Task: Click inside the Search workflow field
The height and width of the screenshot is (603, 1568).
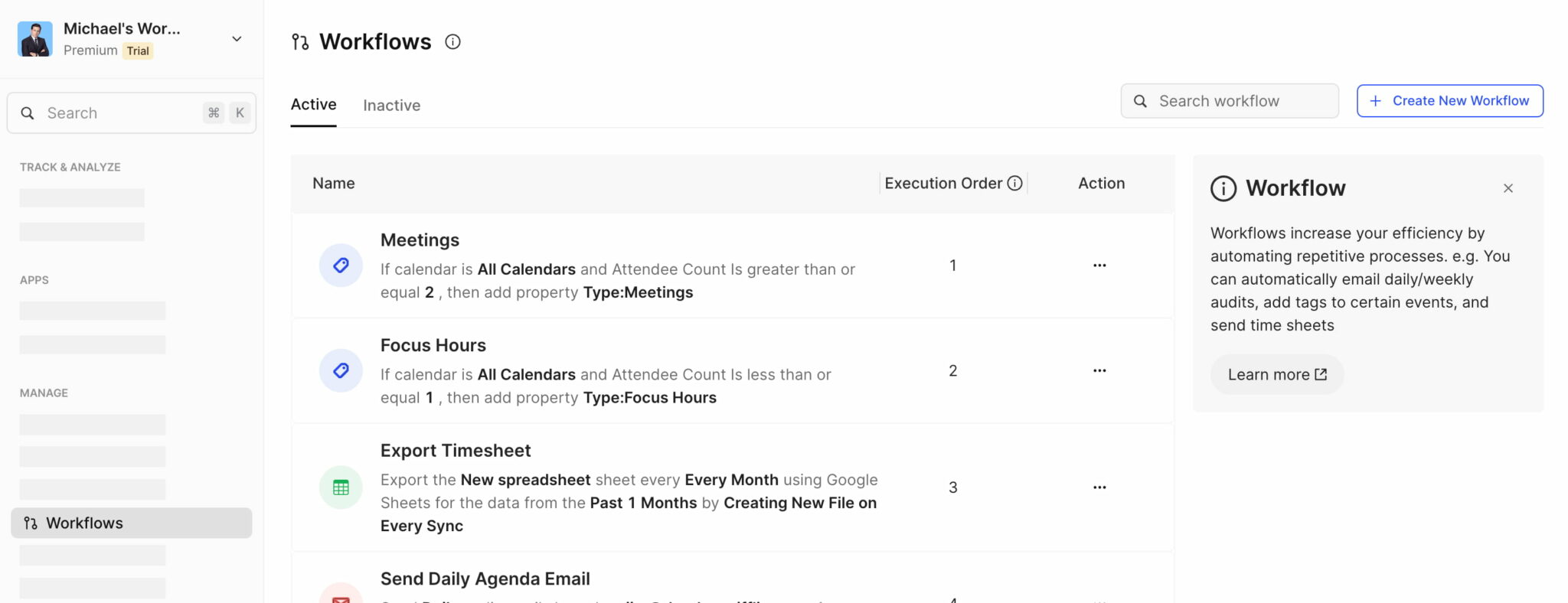Action: coord(1229,100)
